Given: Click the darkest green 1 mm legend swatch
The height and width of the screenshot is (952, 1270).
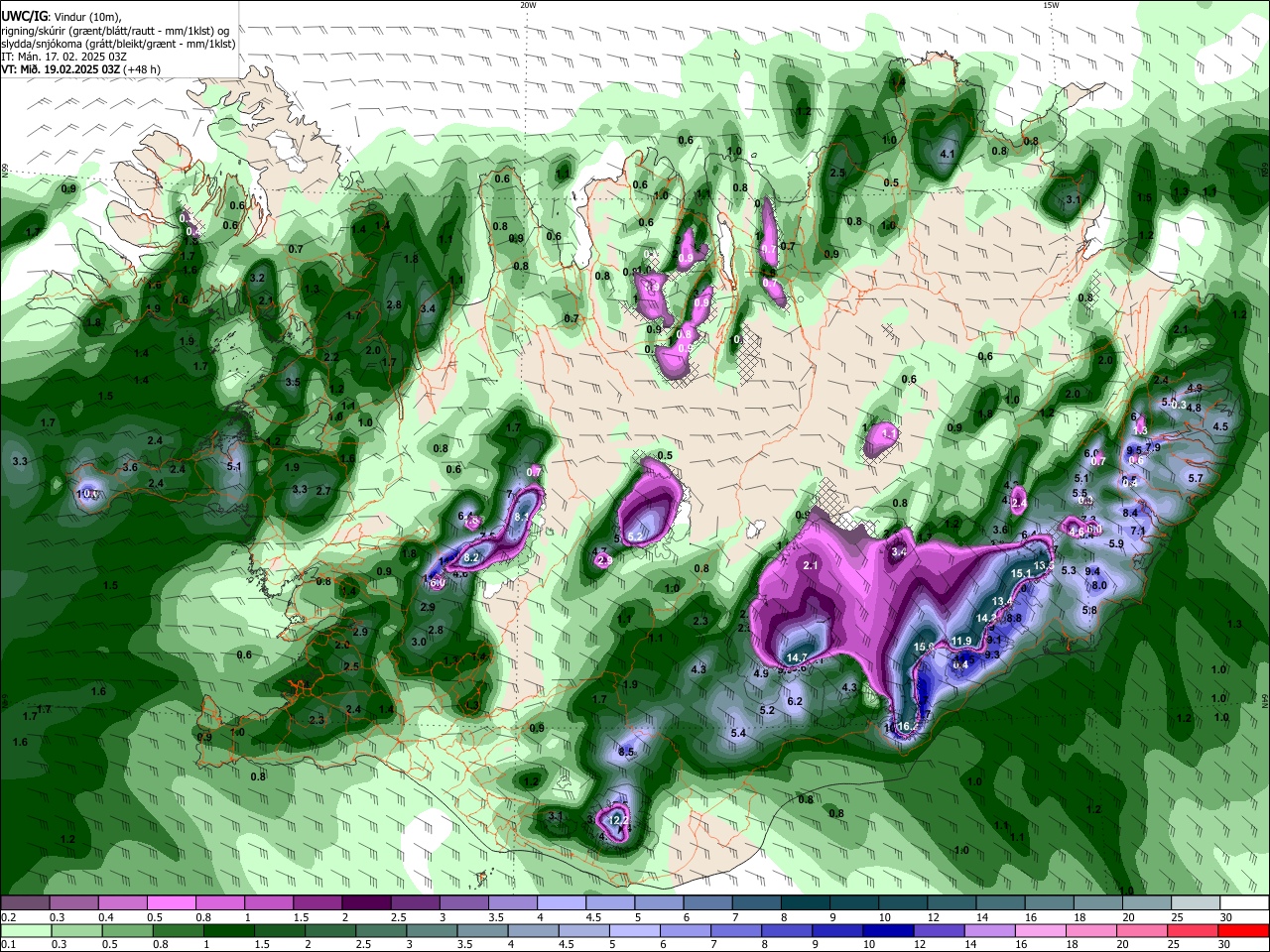Looking at the screenshot, I should [x=227, y=931].
